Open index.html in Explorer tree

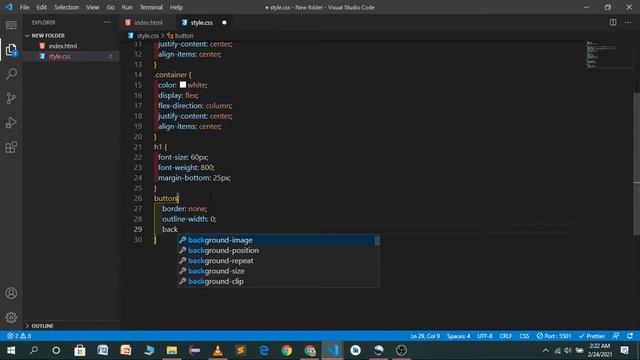coord(62,46)
